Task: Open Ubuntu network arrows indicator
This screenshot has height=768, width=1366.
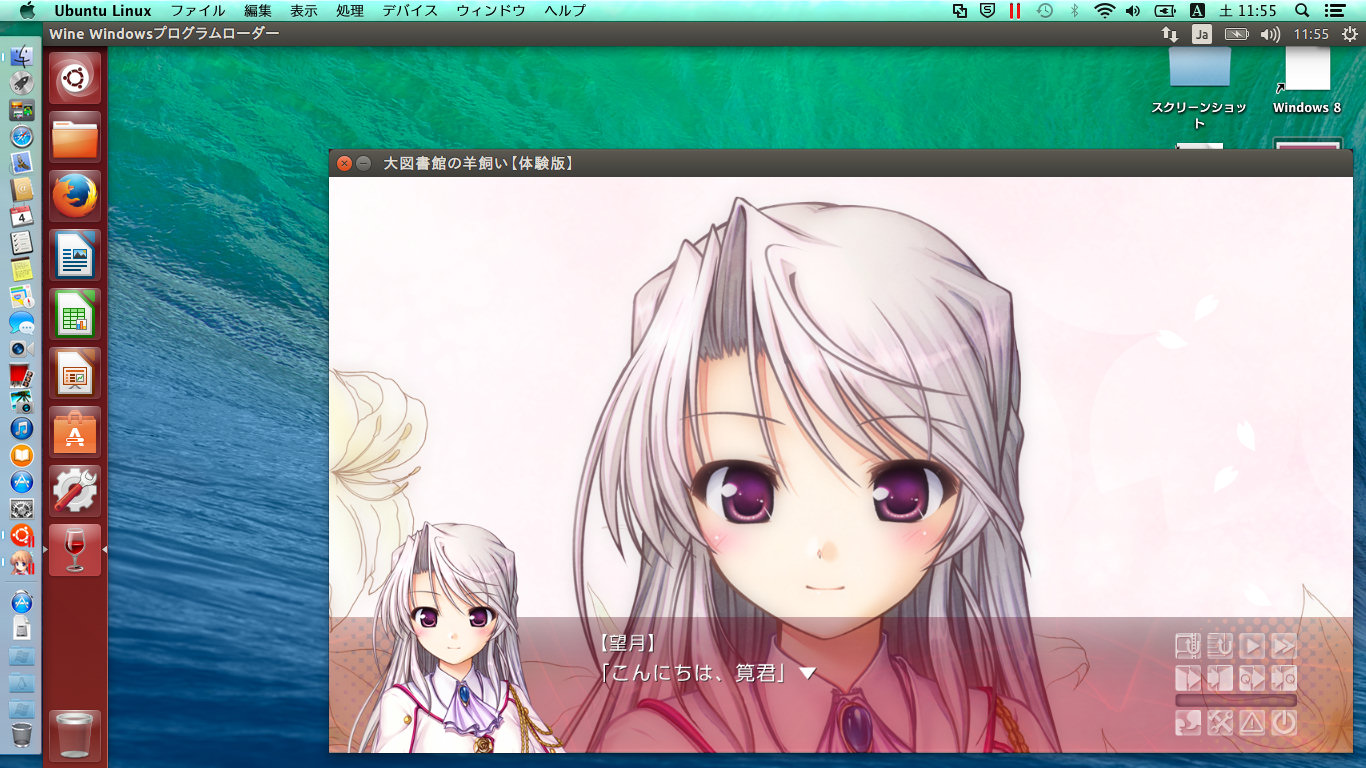Action: [1169, 34]
